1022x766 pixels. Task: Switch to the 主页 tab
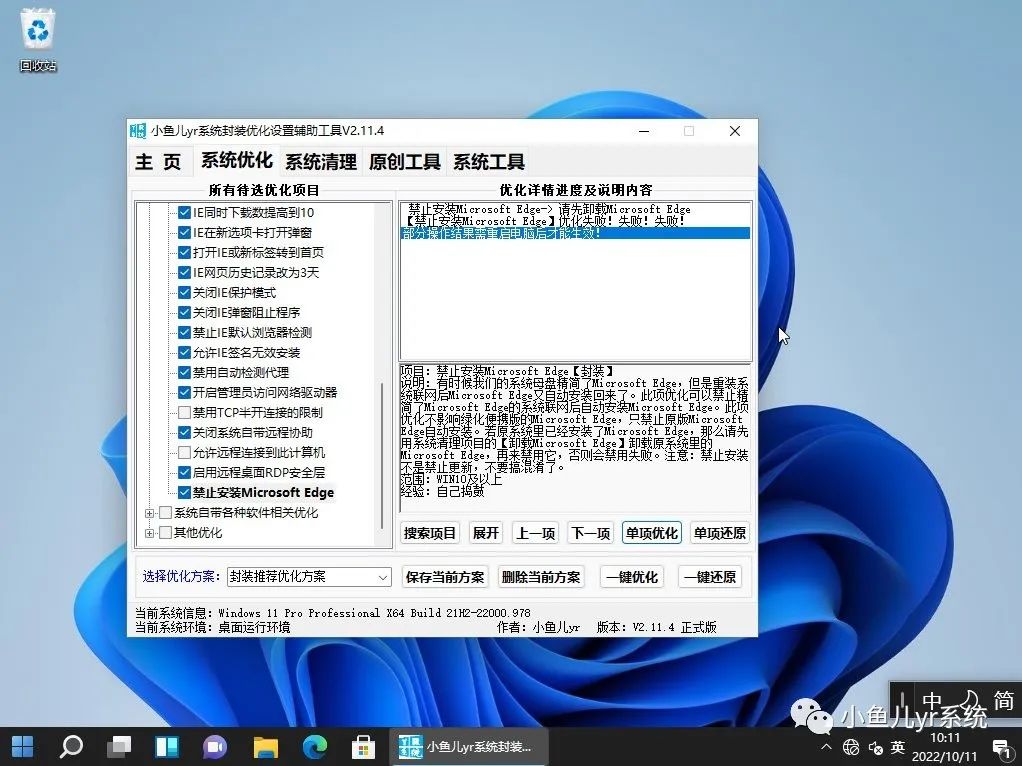(x=158, y=162)
